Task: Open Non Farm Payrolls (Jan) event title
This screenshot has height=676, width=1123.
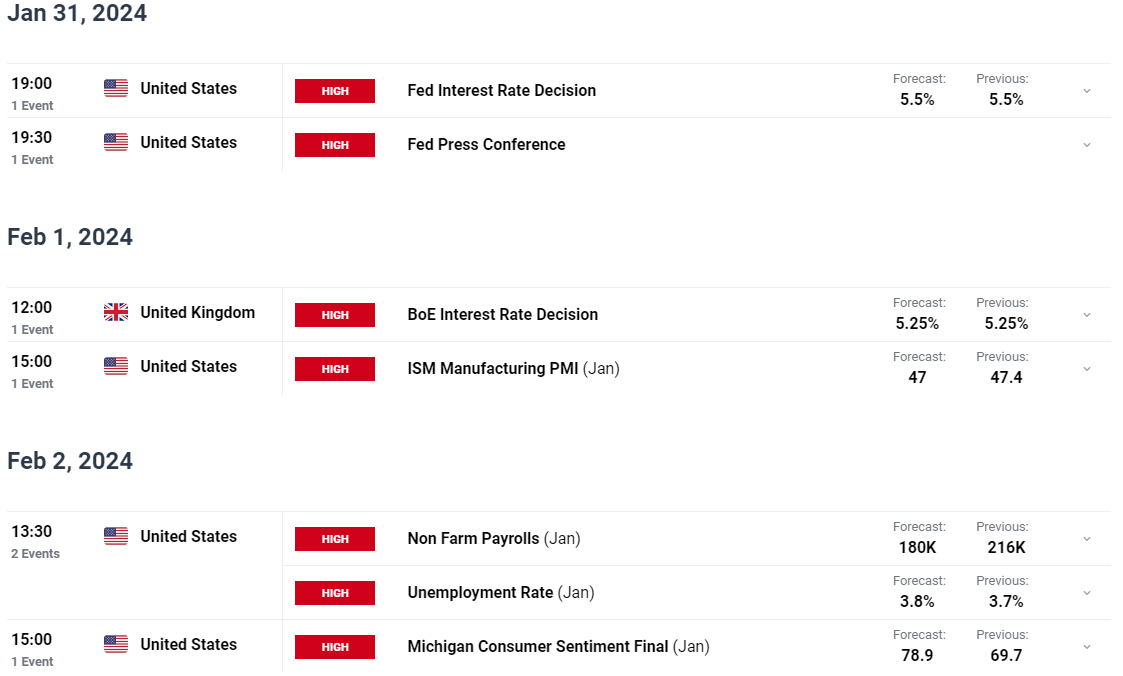Action: [x=493, y=539]
